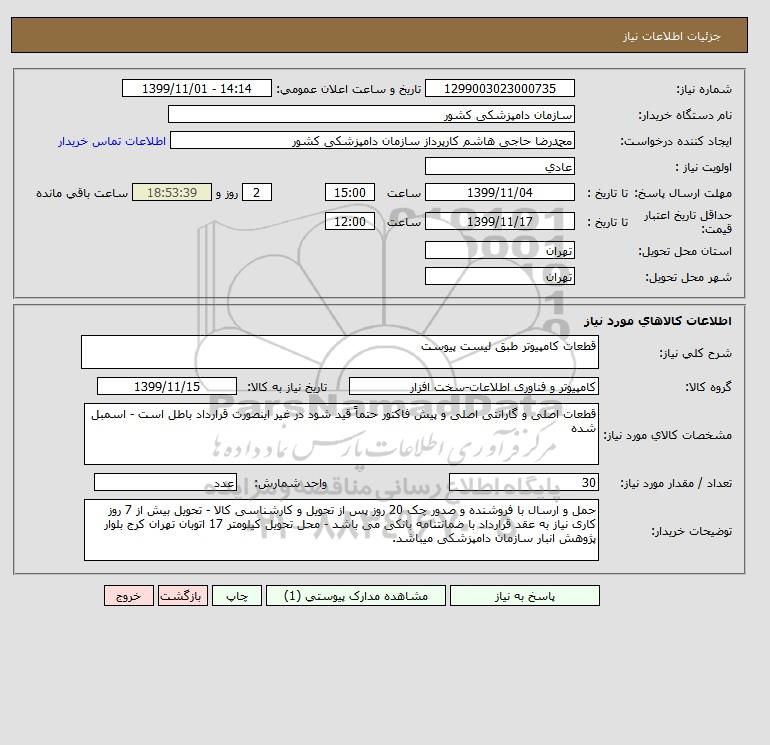770x745 pixels.
Task: Click the price validity date 1399/11/17
Action: coord(499,221)
